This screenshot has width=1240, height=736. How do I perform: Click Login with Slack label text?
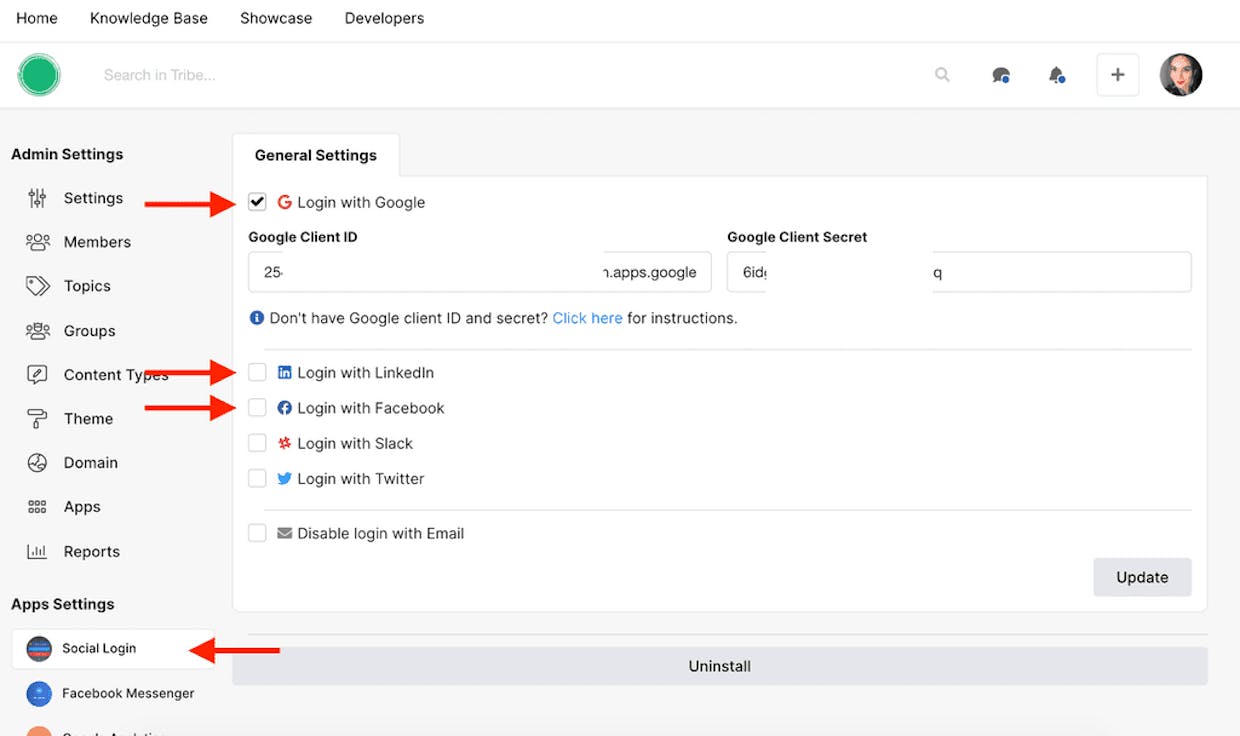(x=355, y=443)
